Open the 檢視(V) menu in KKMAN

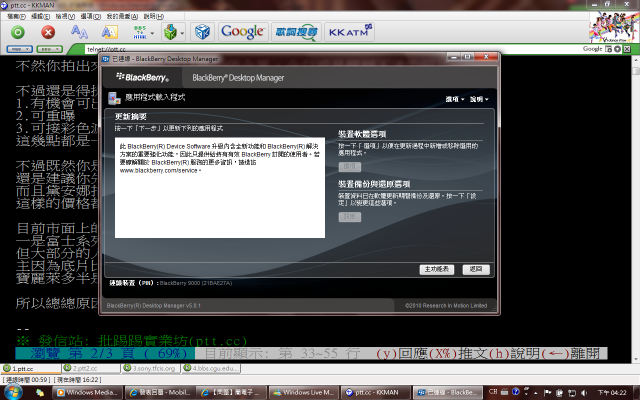pos(65,16)
